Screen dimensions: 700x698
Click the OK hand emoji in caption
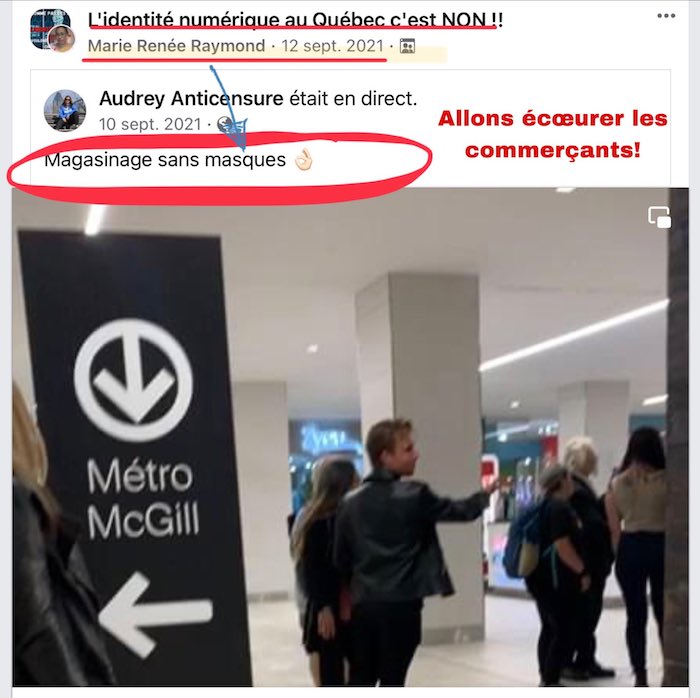click(304, 159)
